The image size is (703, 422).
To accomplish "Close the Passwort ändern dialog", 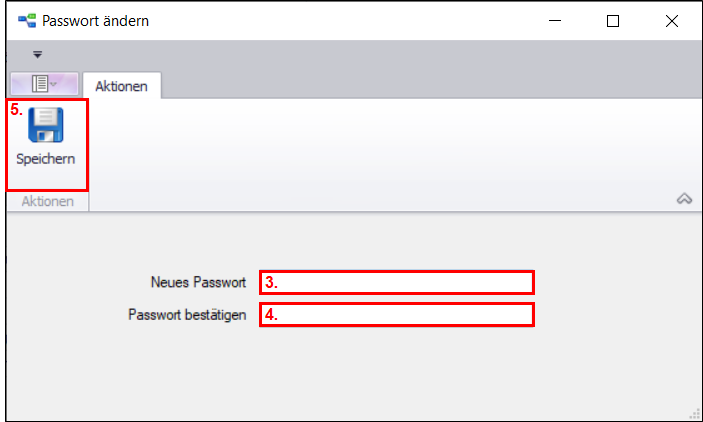I will (671, 20).
